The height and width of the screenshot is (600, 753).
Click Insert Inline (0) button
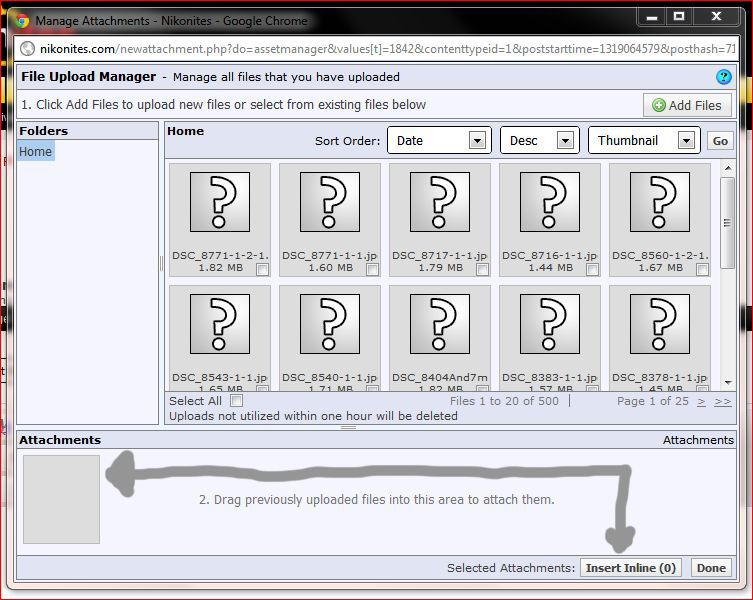[x=631, y=568]
